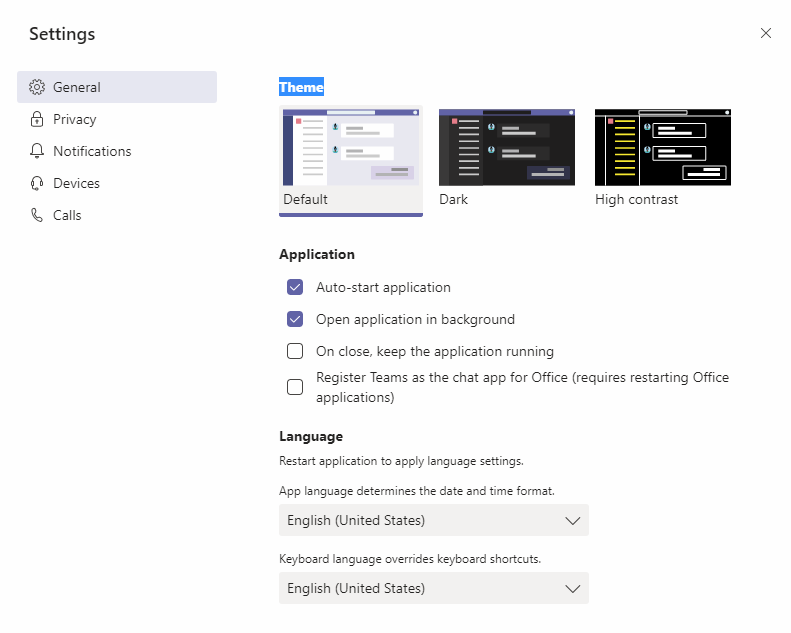Open the Keyboard language dropdown
The height and width of the screenshot is (633, 791).
[x=434, y=588]
